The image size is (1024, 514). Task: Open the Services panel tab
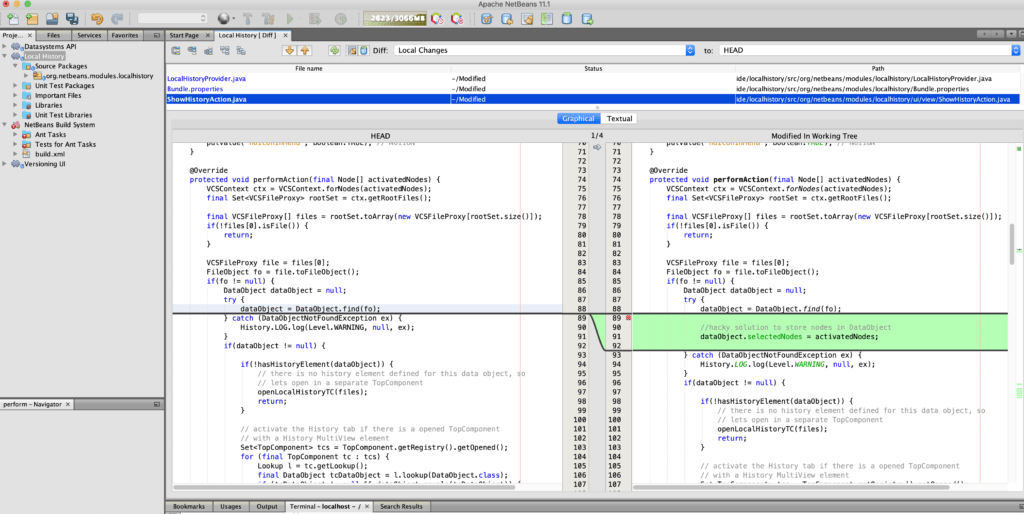point(89,35)
